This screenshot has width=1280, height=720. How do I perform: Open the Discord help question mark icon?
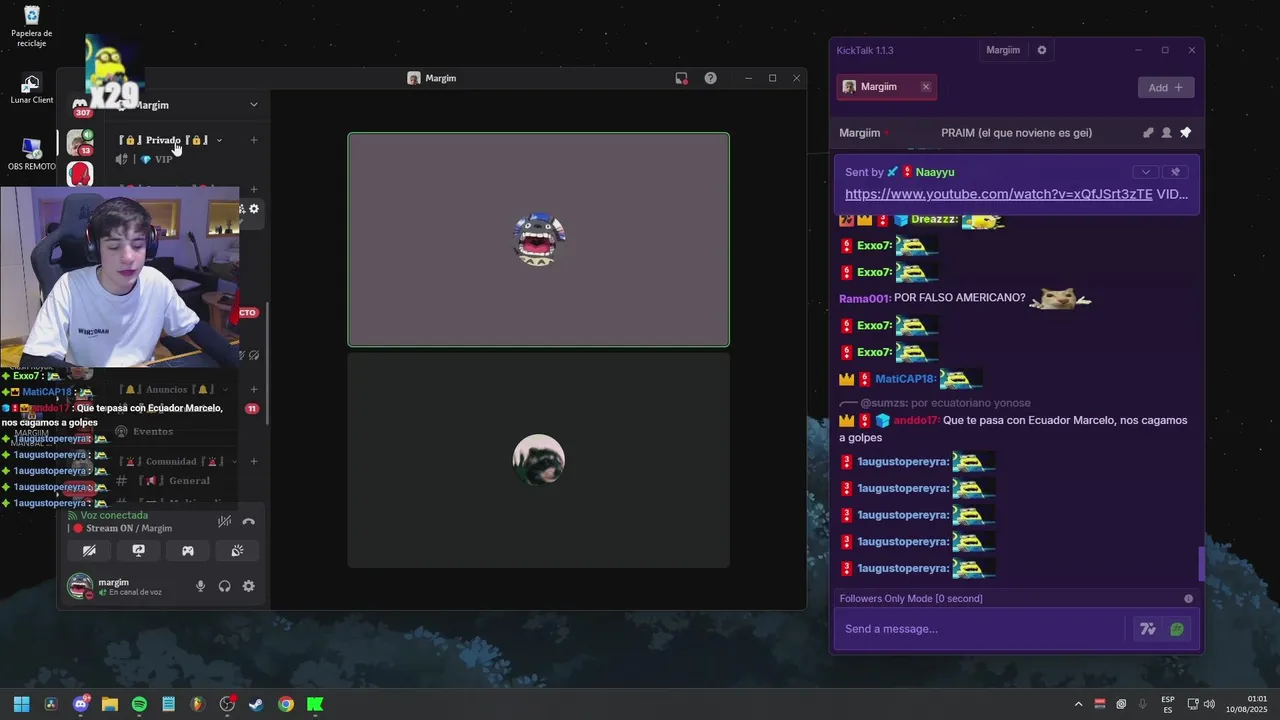pos(710,78)
